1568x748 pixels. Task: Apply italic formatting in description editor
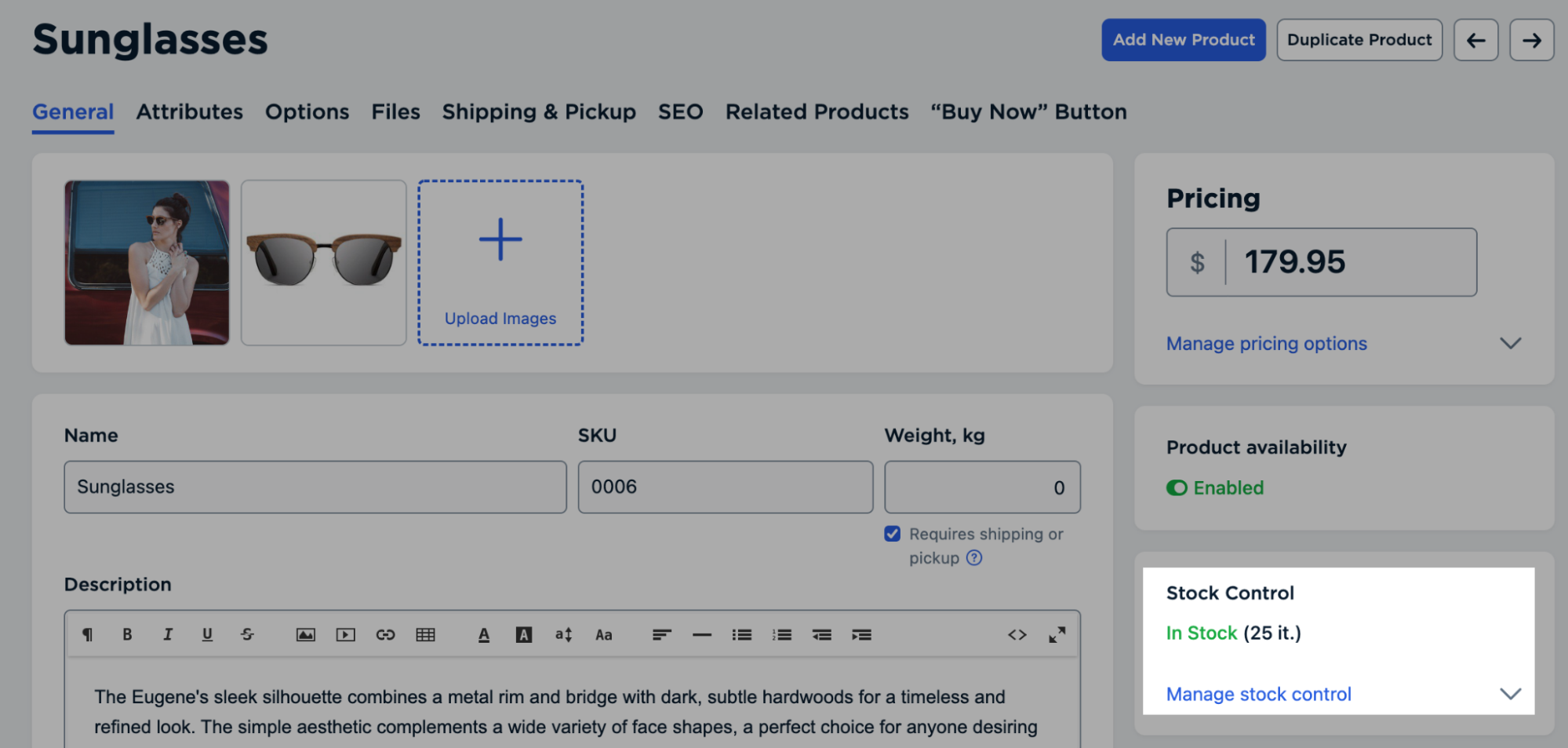click(167, 635)
